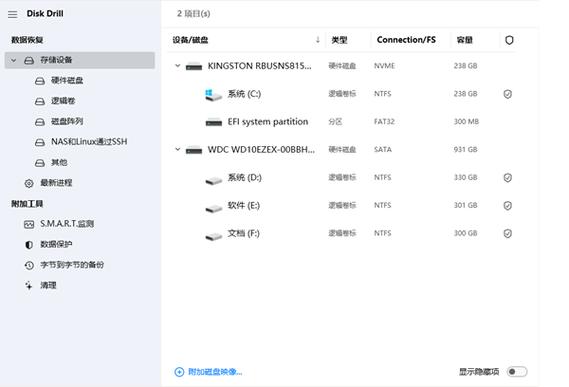This screenshot has height=387, width=569.
Task: Click the 330 GB capacity value
Action: click(466, 178)
